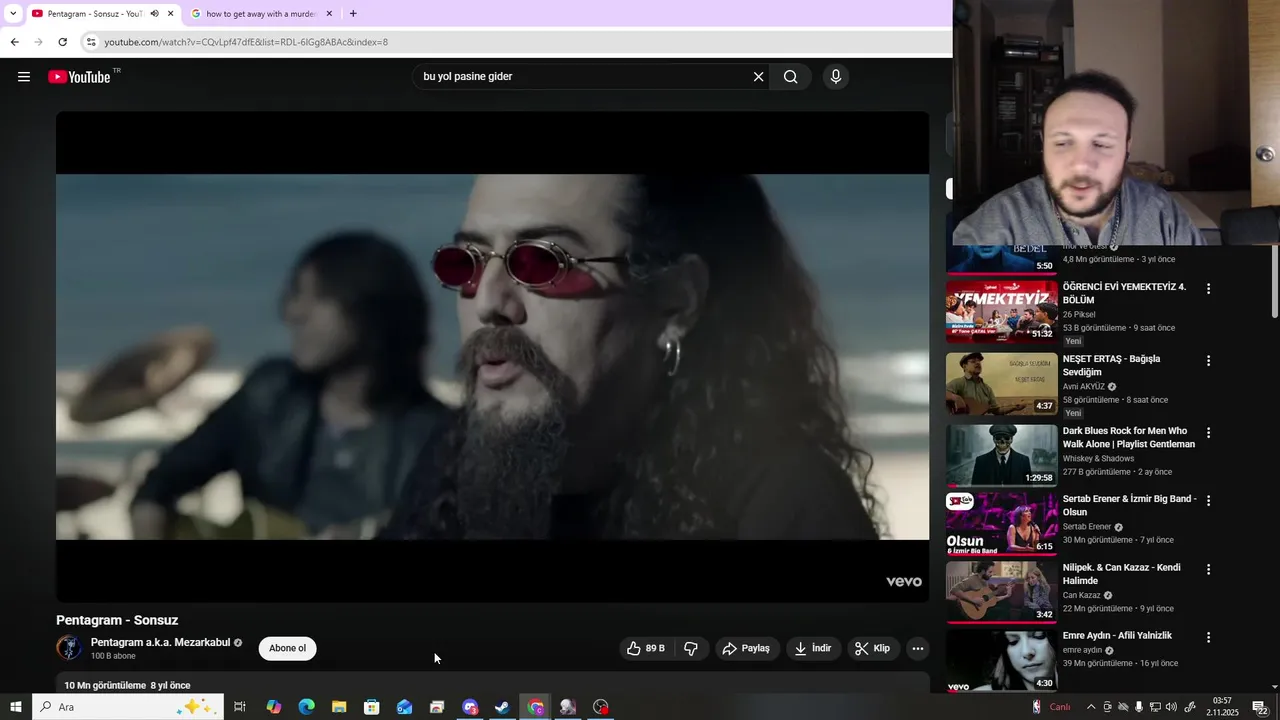
Task: Close the how to get away tab
Action: point(329,14)
